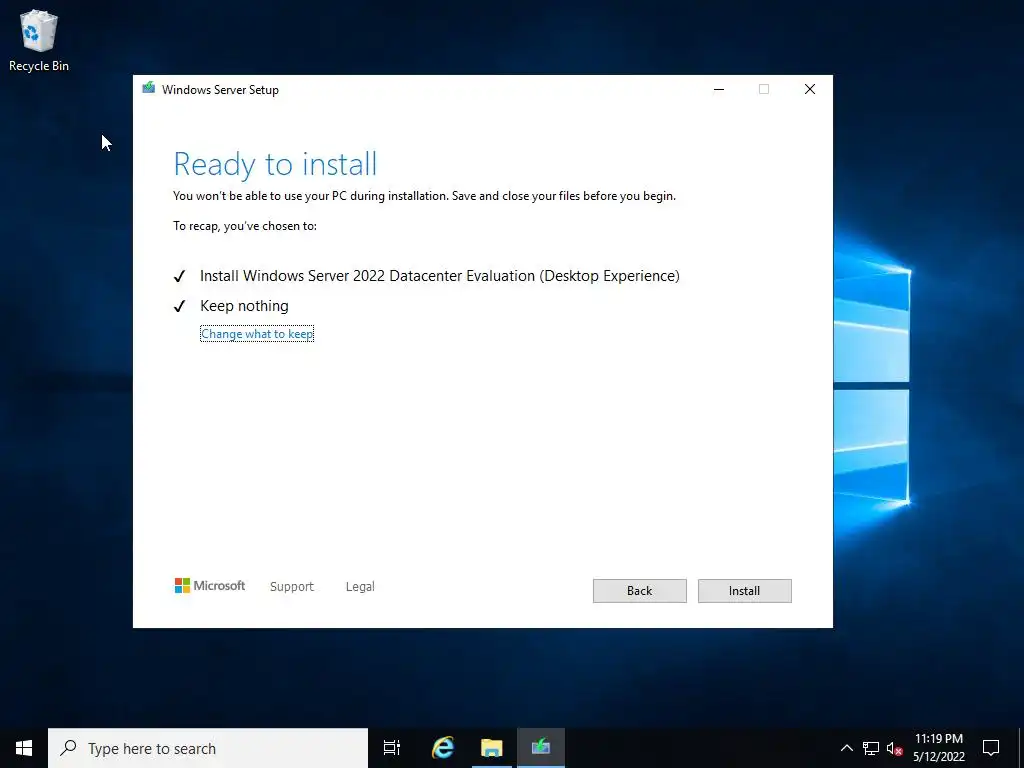Click the muted volume tray icon

pos(894,748)
